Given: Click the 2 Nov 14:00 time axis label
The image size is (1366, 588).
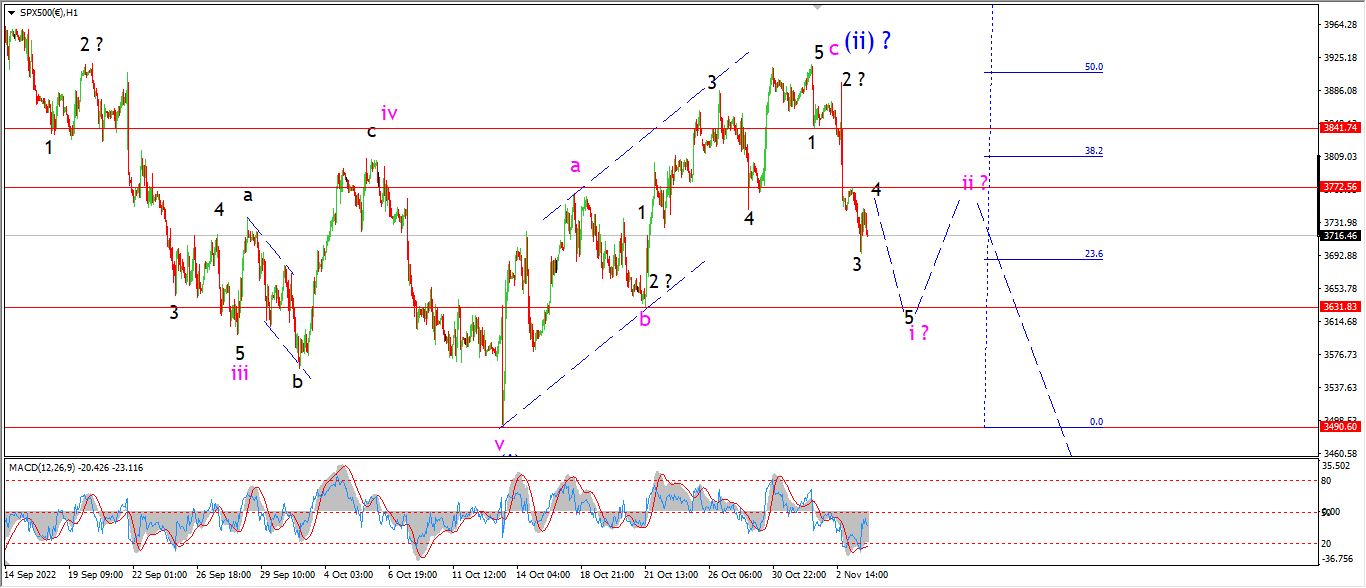Looking at the screenshot, I should click(860, 575).
